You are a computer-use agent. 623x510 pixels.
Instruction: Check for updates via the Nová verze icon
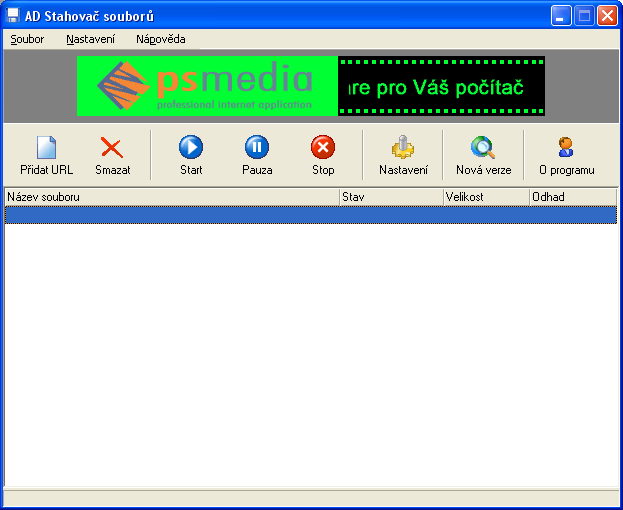point(483,147)
